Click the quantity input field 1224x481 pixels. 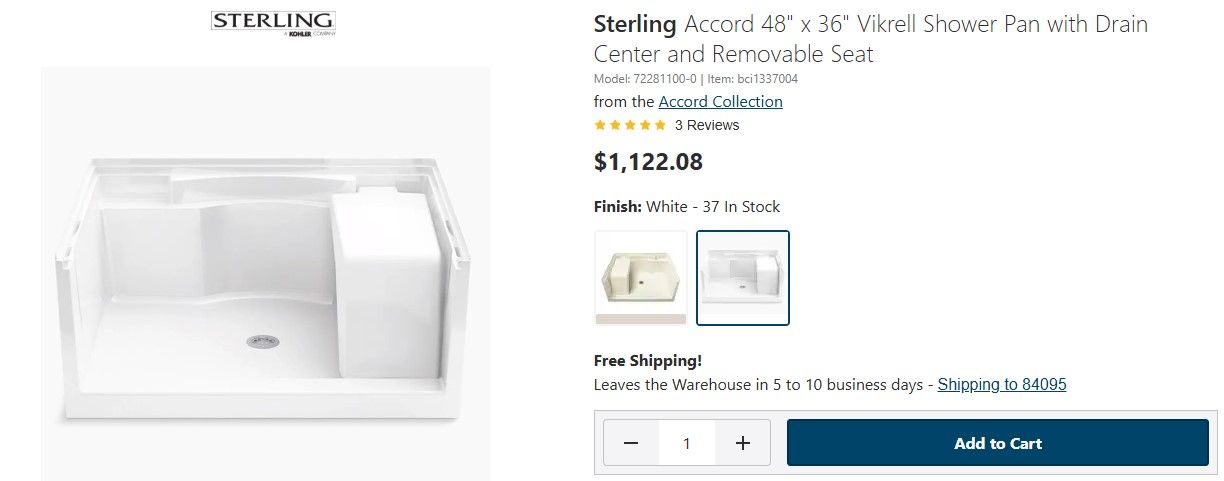click(686, 443)
